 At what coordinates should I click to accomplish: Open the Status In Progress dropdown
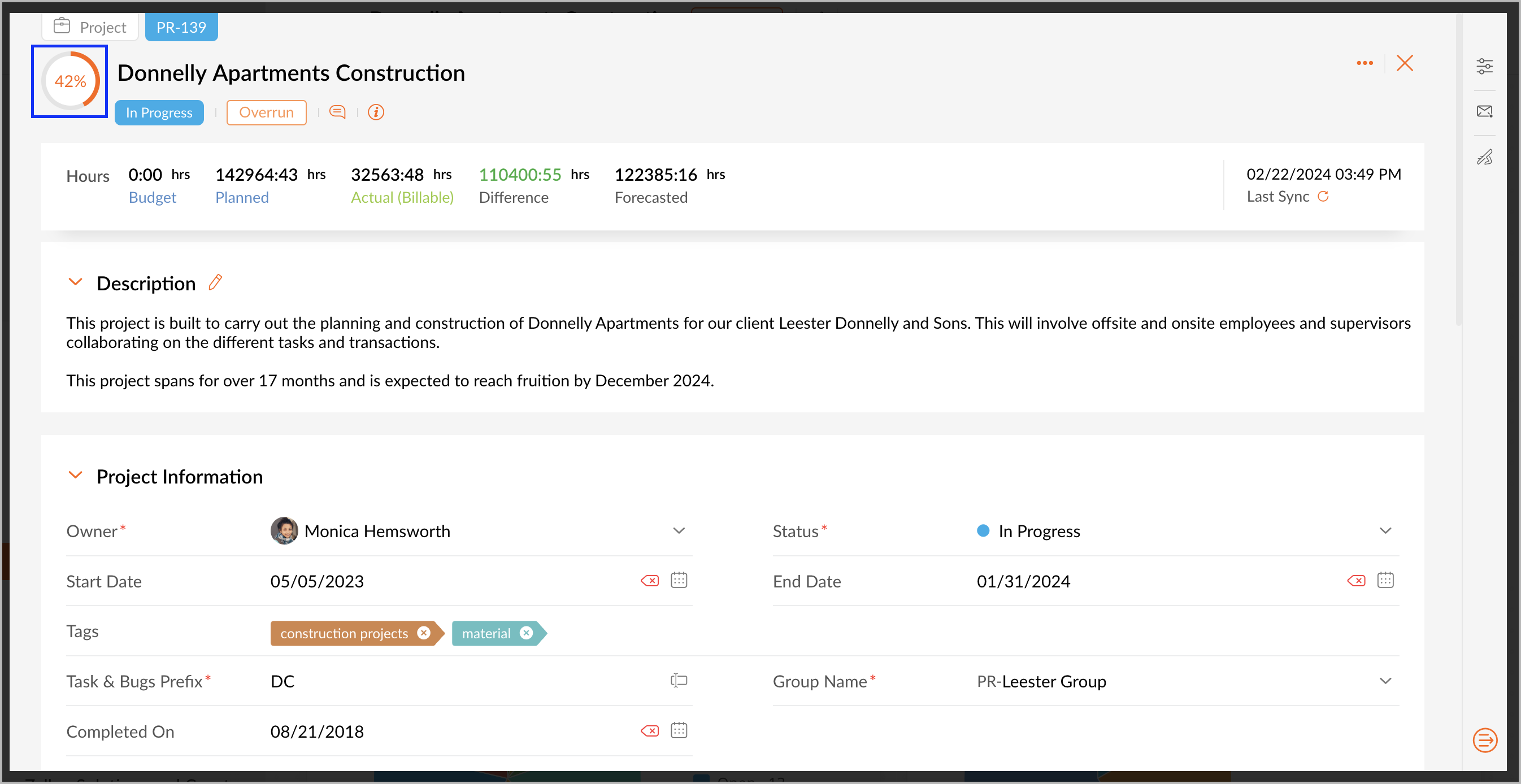click(1385, 531)
